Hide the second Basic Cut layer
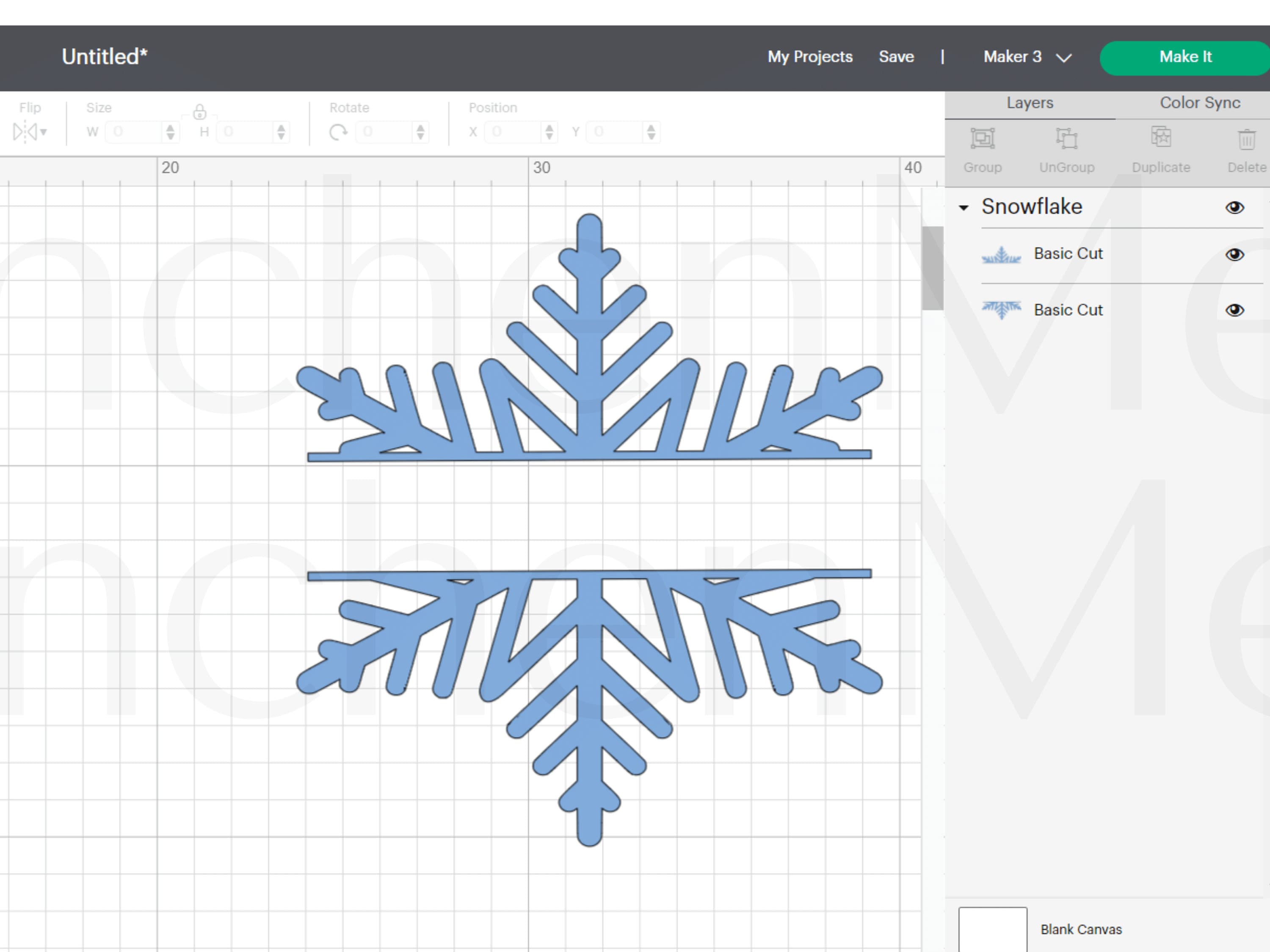 click(1235, 311)
